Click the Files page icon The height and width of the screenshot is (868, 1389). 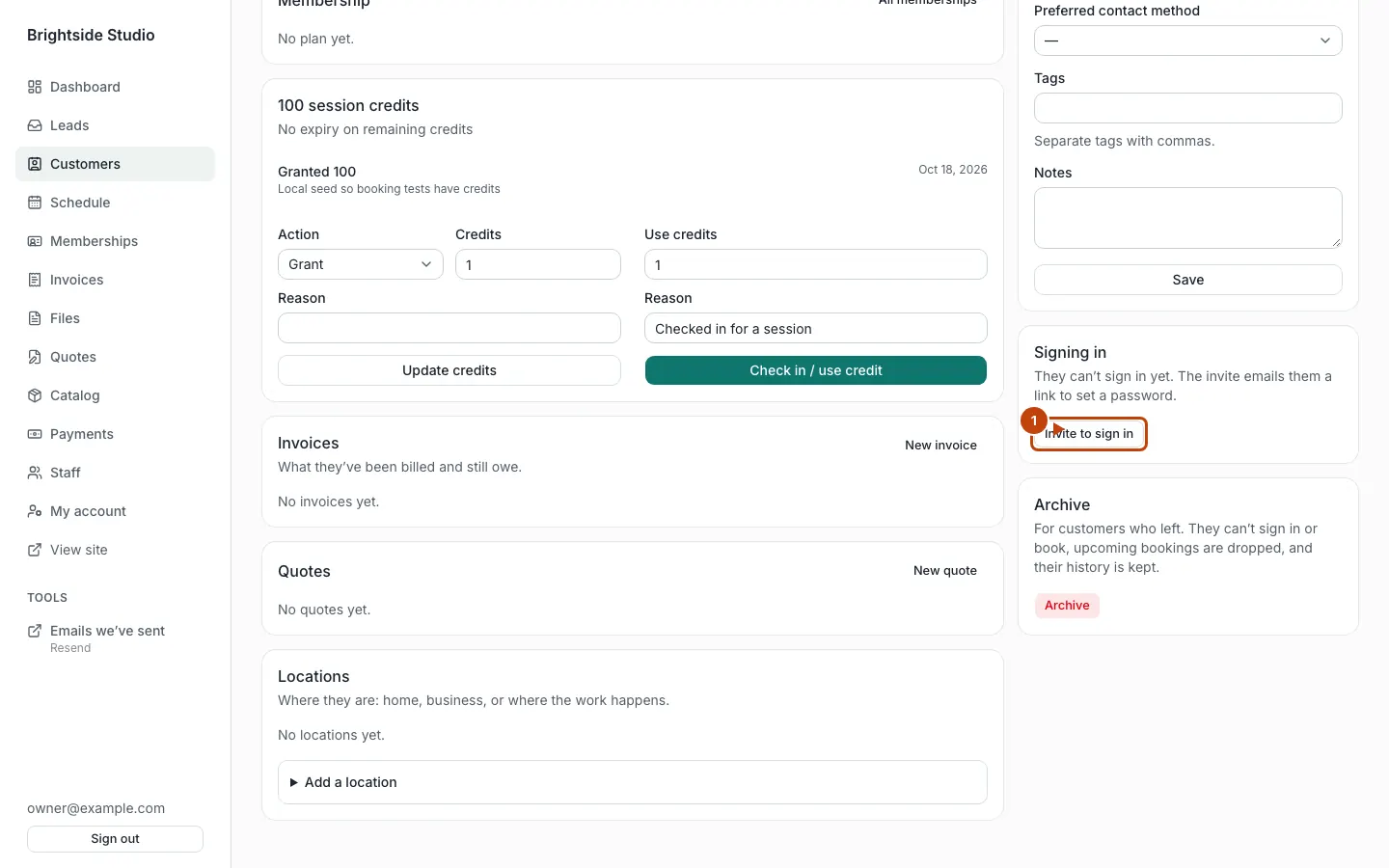click(35, 318)
